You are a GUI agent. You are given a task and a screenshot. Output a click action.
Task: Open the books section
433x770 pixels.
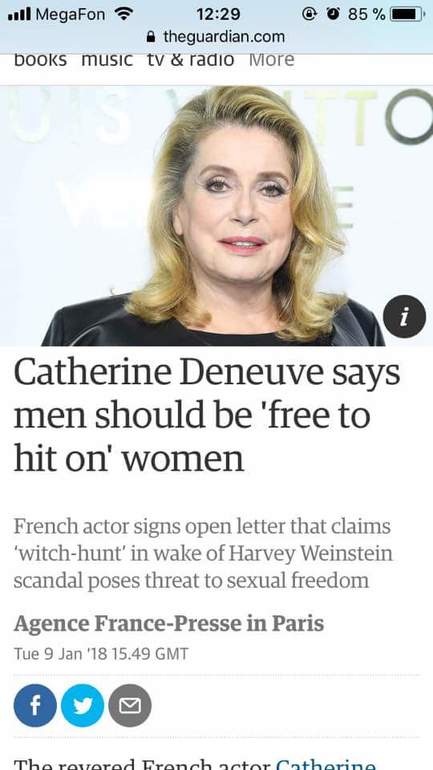[x=40, y=60]
